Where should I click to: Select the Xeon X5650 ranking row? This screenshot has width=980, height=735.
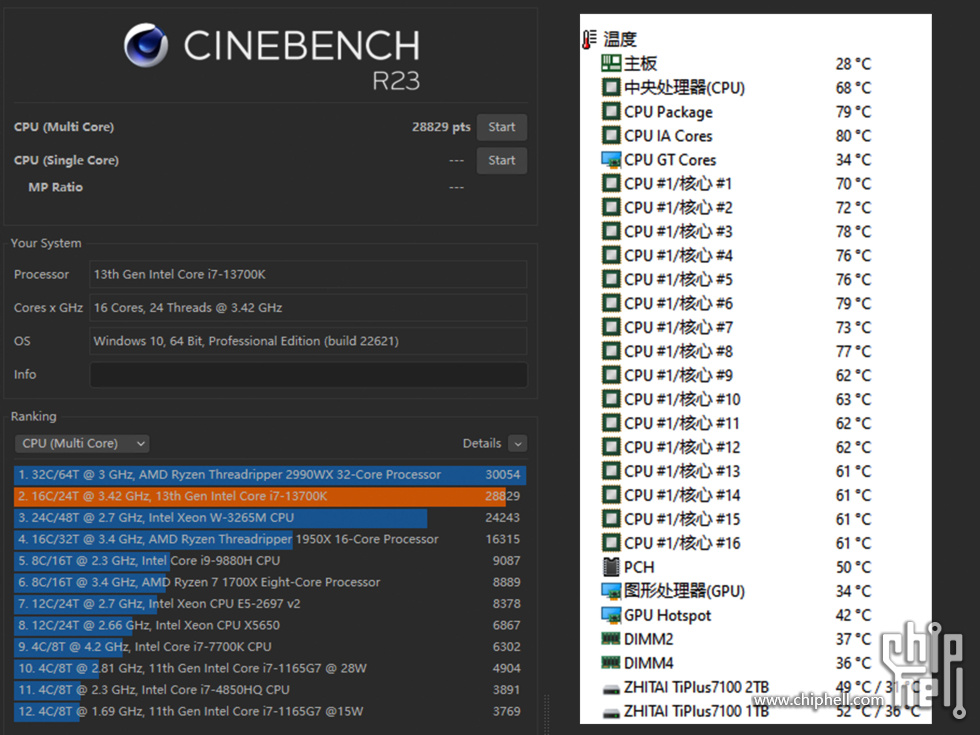(x=270, y=625)
